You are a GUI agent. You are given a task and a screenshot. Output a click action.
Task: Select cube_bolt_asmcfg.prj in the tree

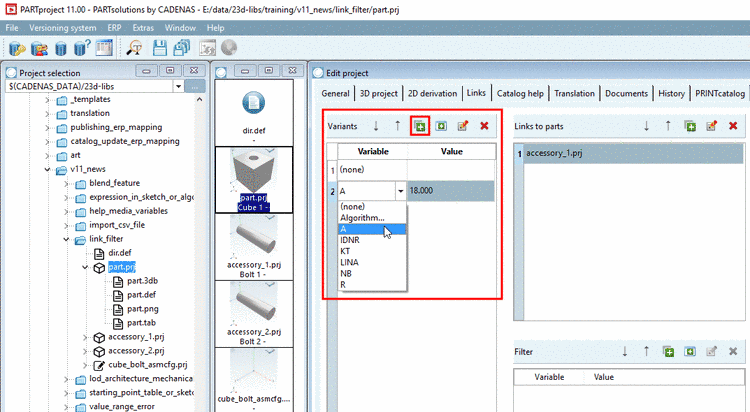click(x=147, y=365)
